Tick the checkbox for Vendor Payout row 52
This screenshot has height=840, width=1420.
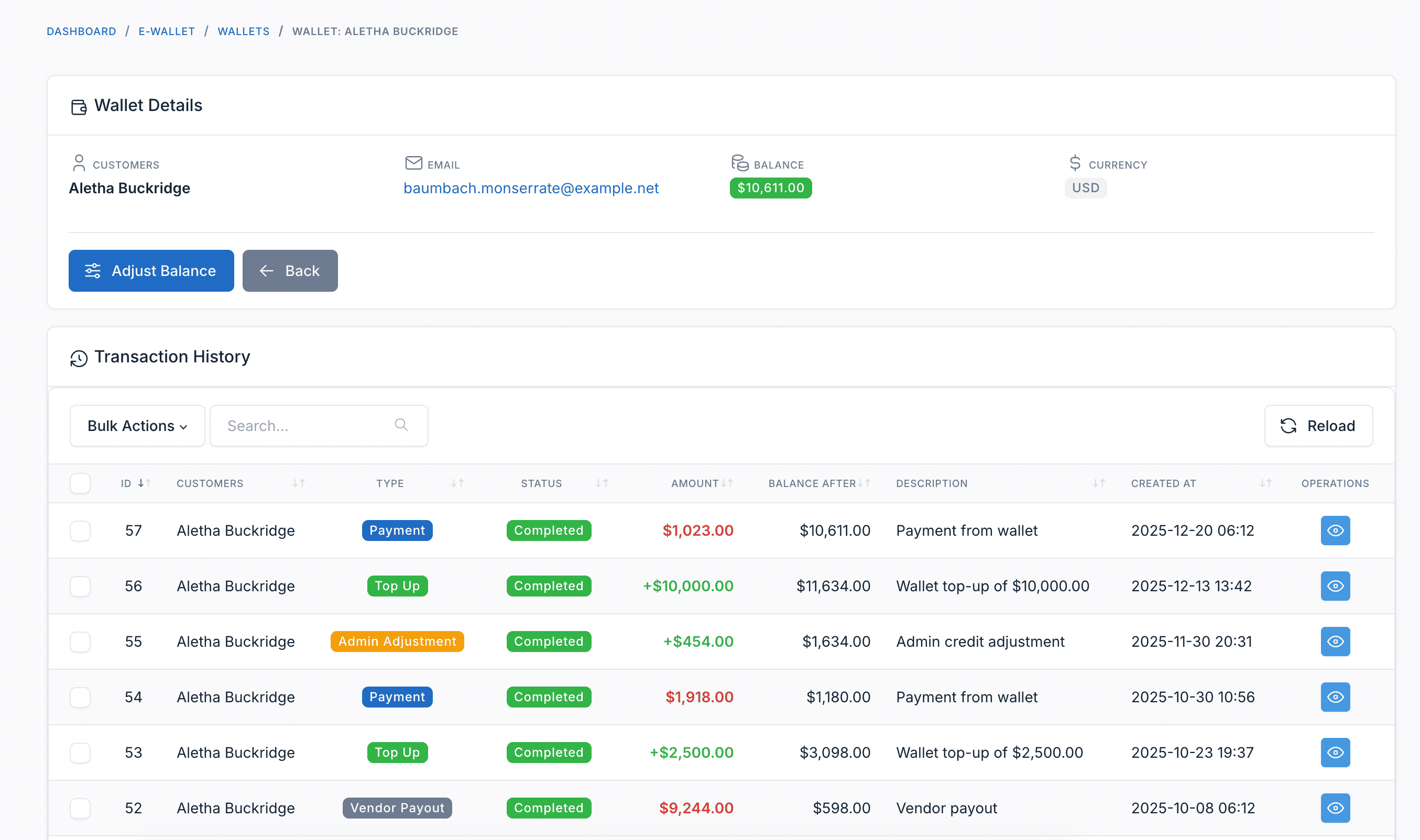pyautogui.click(x=80, y=808)
